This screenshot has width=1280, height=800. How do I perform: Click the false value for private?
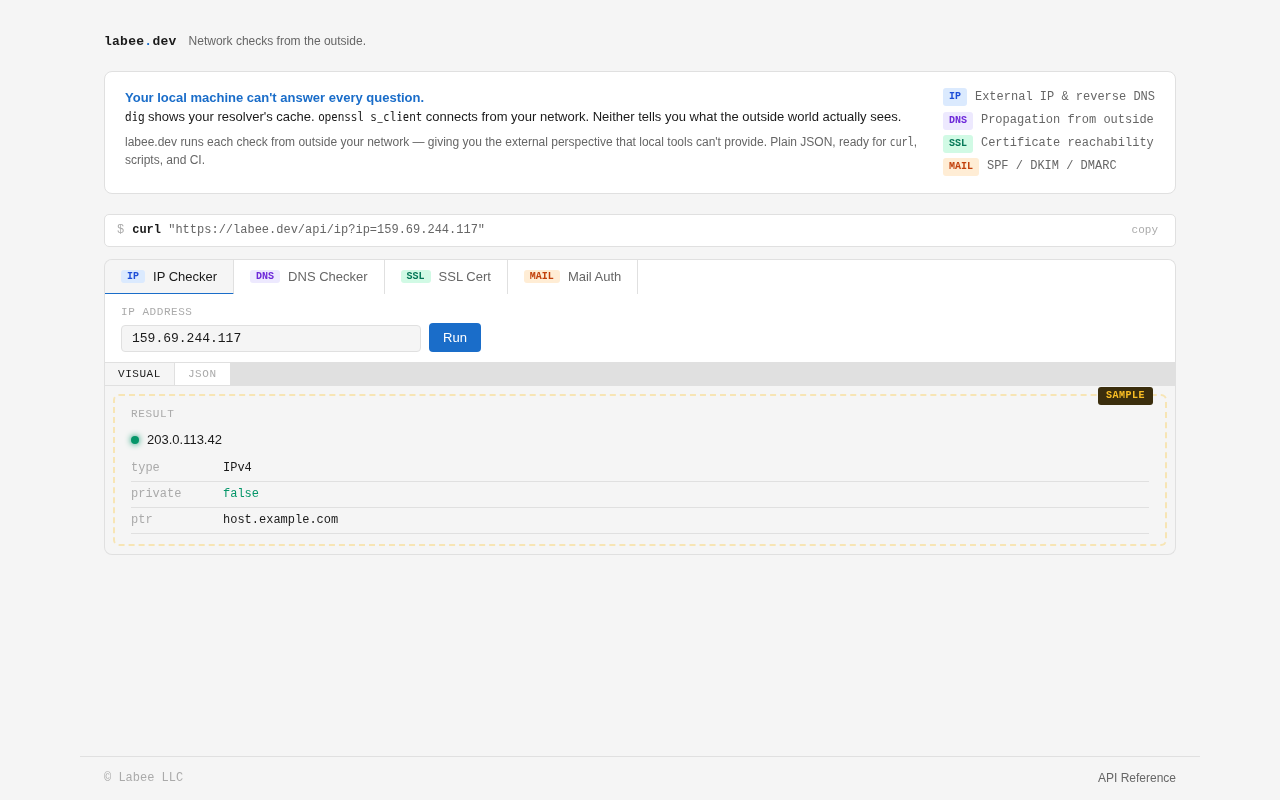(241, 494)
